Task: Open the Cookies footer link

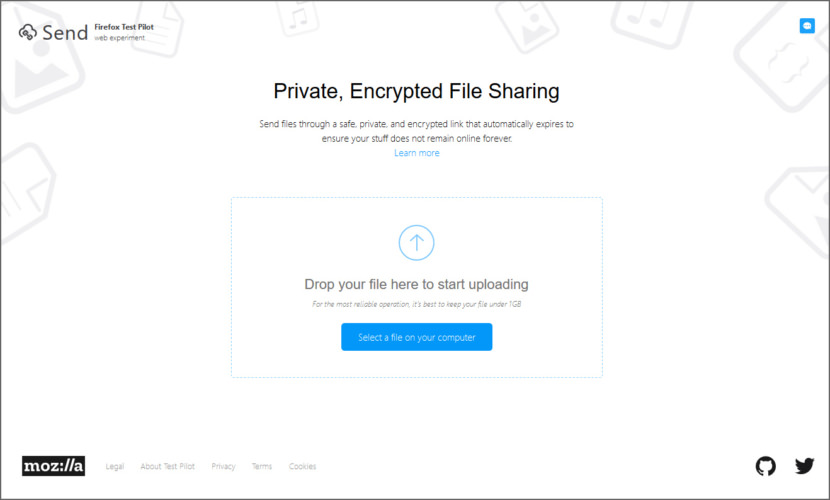Action: click(302, 466)
